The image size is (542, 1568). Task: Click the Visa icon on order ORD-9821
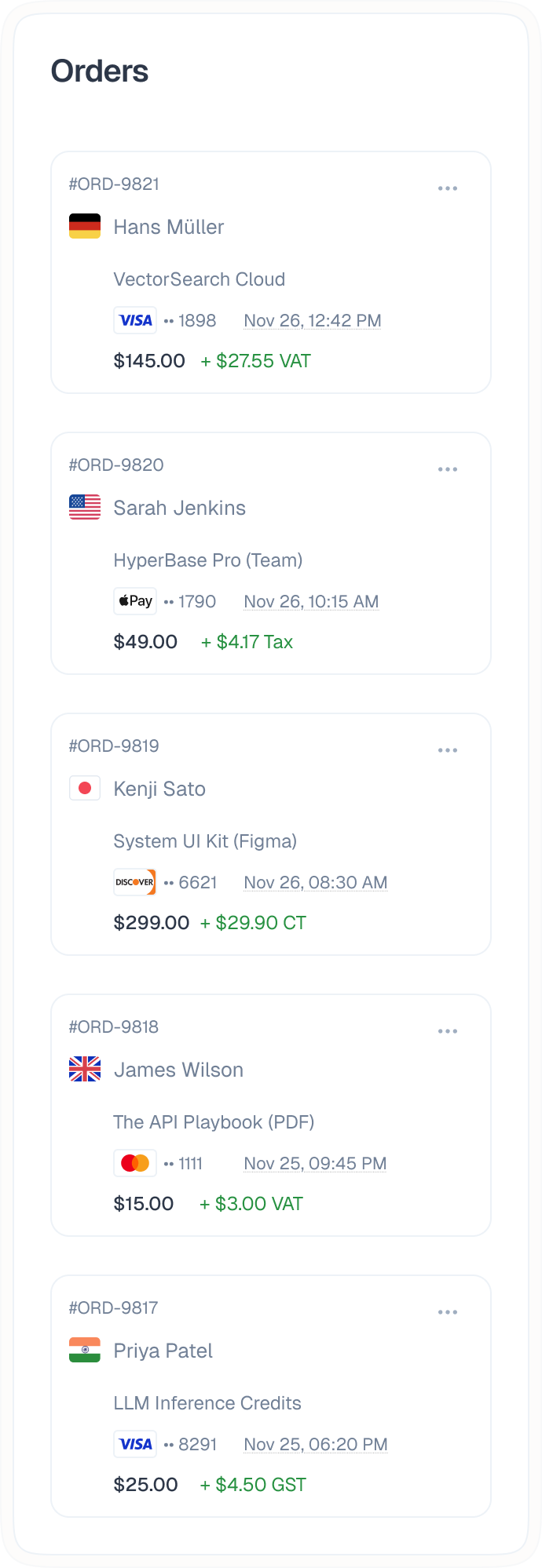(x=134, y=320)
